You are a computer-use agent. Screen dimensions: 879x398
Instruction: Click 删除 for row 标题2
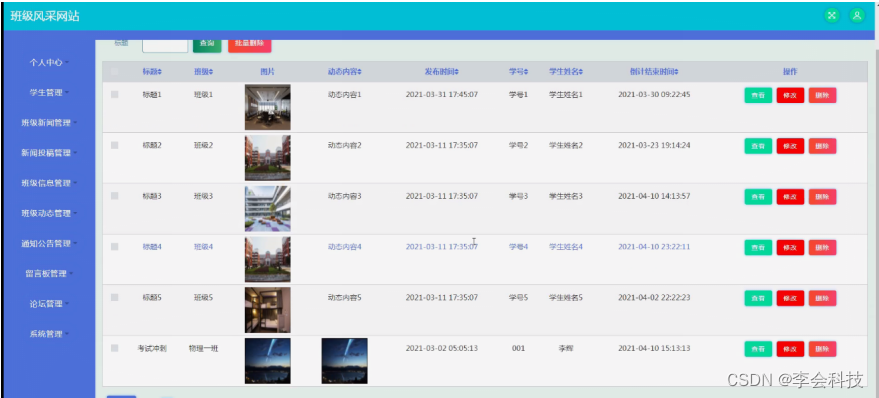[x=822, y=146]
